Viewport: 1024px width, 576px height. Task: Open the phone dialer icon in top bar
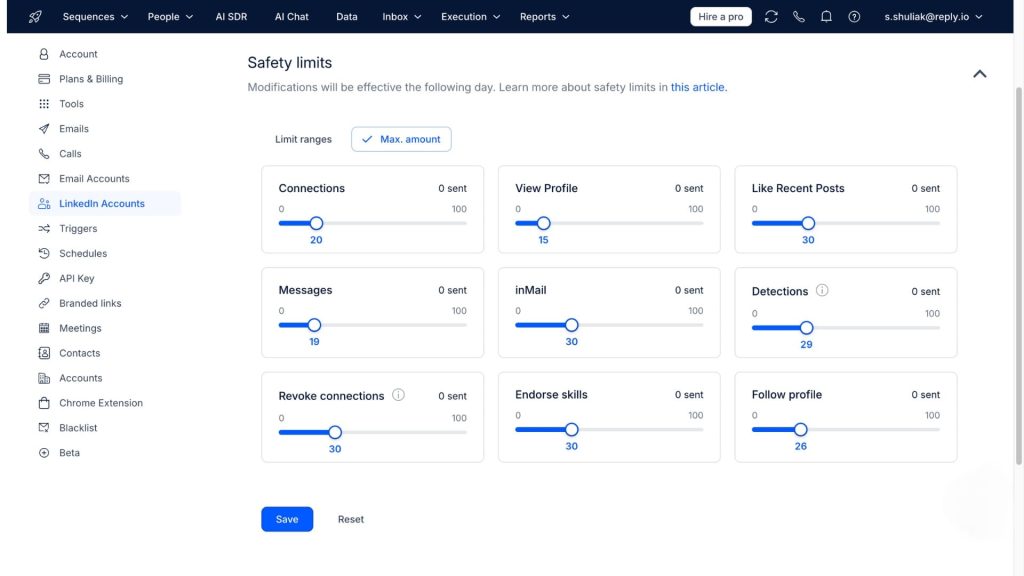pos(799,17)
